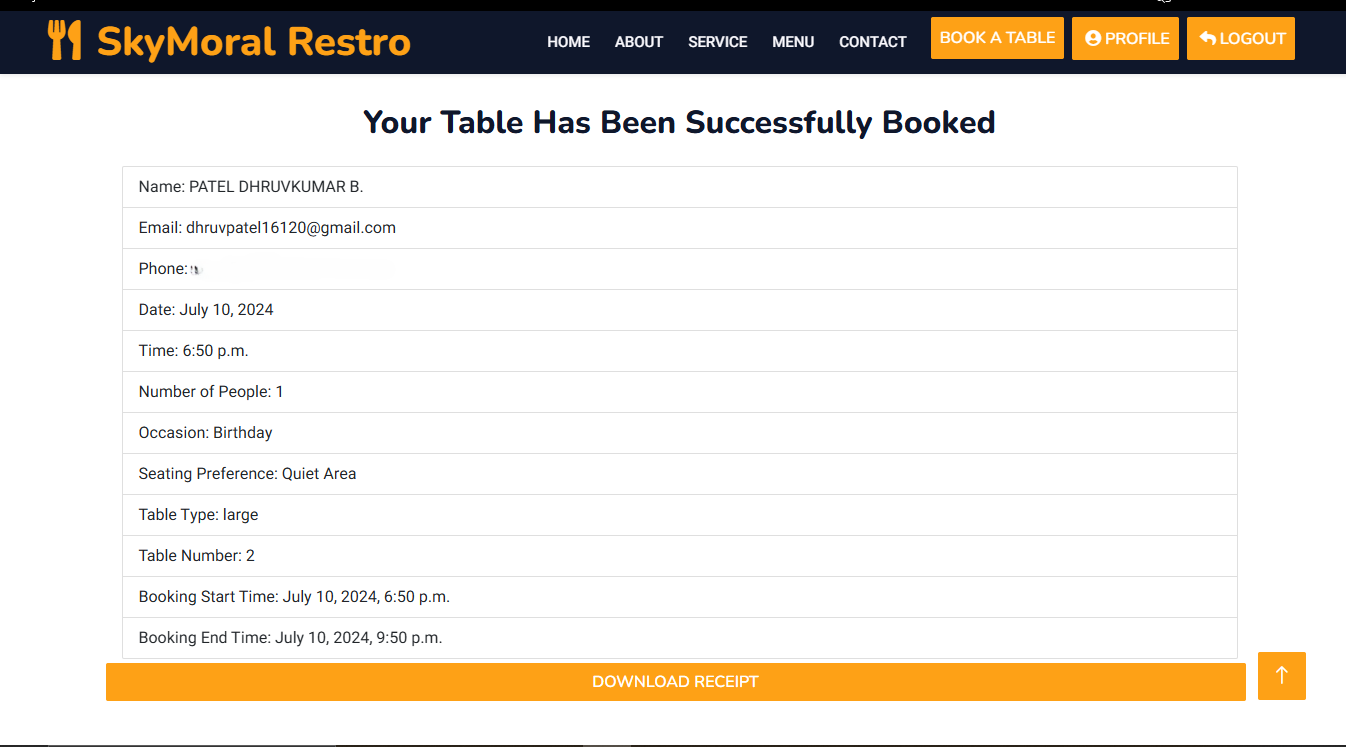Click the 'Table Number: 2' row

pyautogui.click(x=680, y=556)
